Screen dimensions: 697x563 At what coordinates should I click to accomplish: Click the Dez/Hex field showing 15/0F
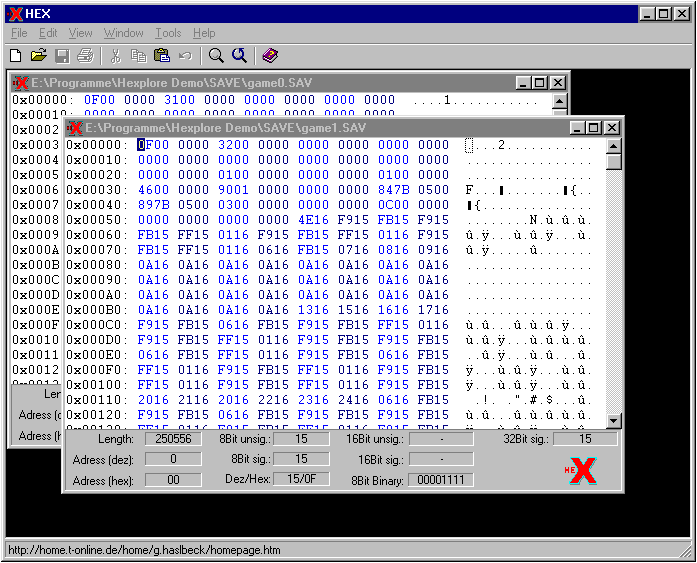301,479
